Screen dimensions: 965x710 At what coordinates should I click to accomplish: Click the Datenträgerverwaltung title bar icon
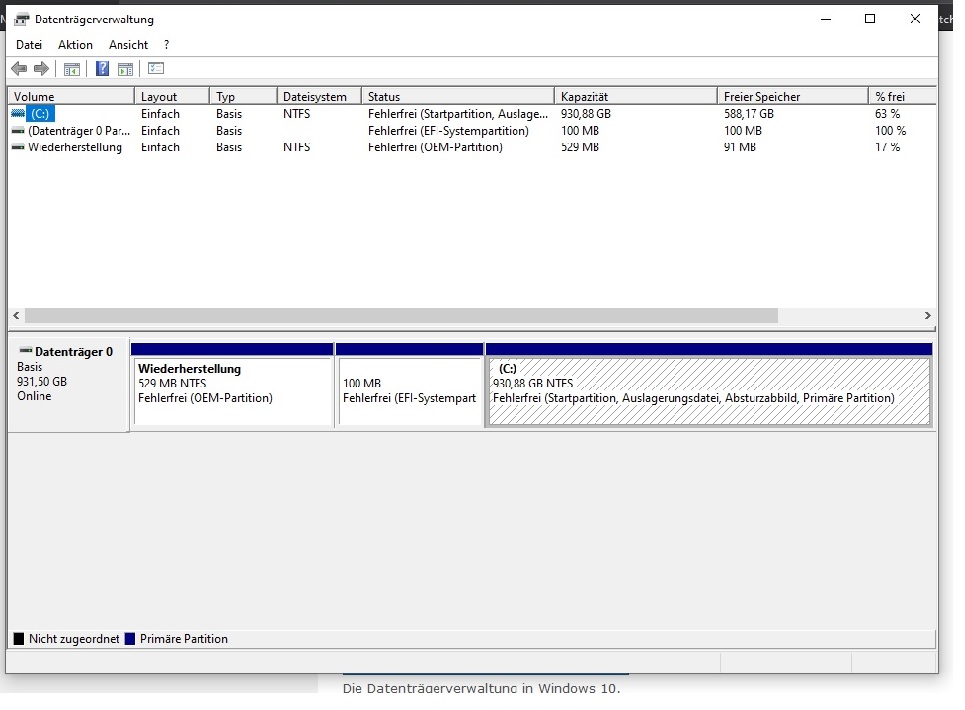(22, 19)
